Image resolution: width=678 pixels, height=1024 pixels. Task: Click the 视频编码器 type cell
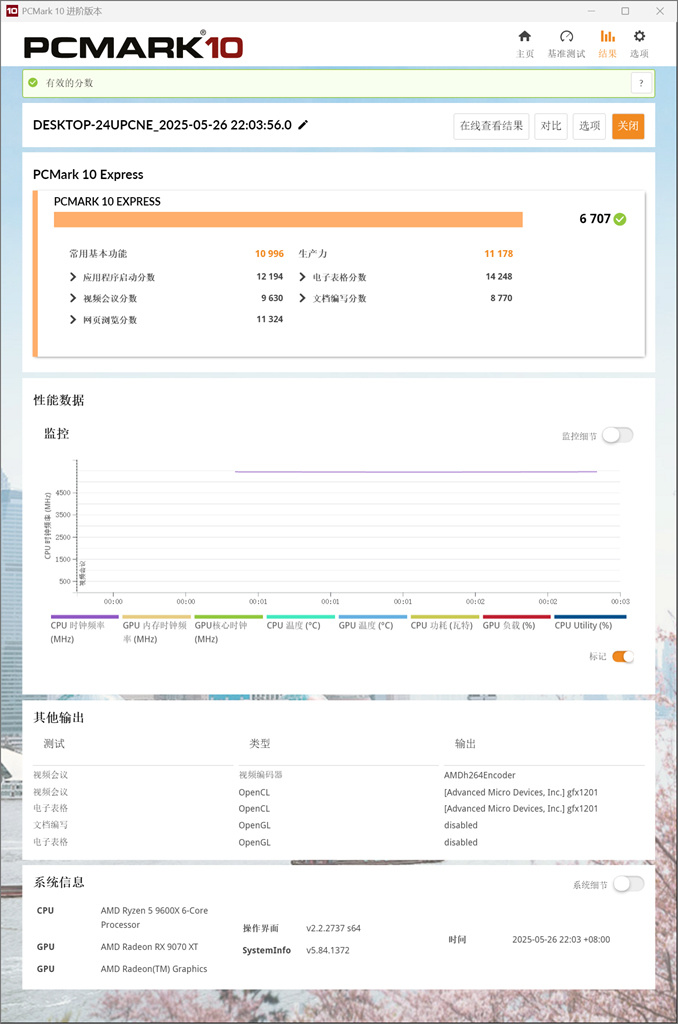pos(260,775)
